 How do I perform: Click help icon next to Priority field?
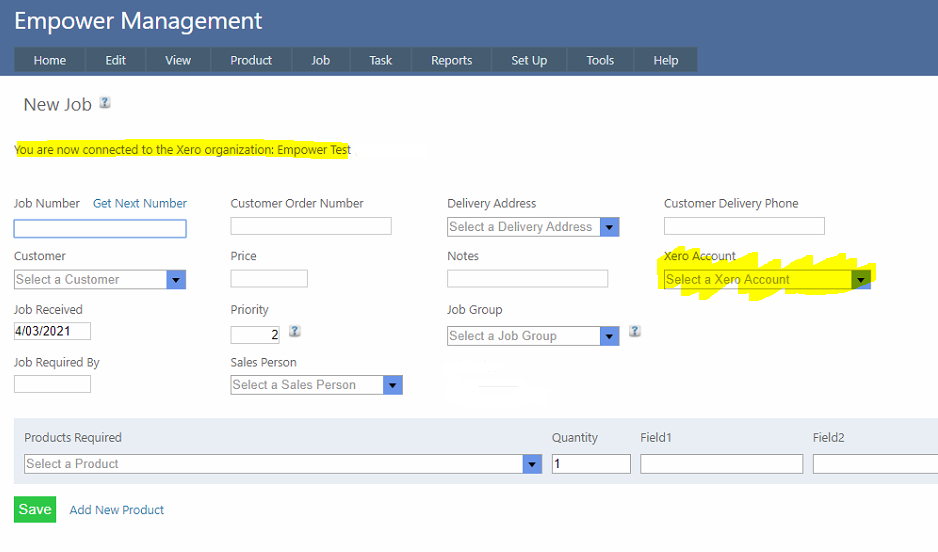[295, 331]
